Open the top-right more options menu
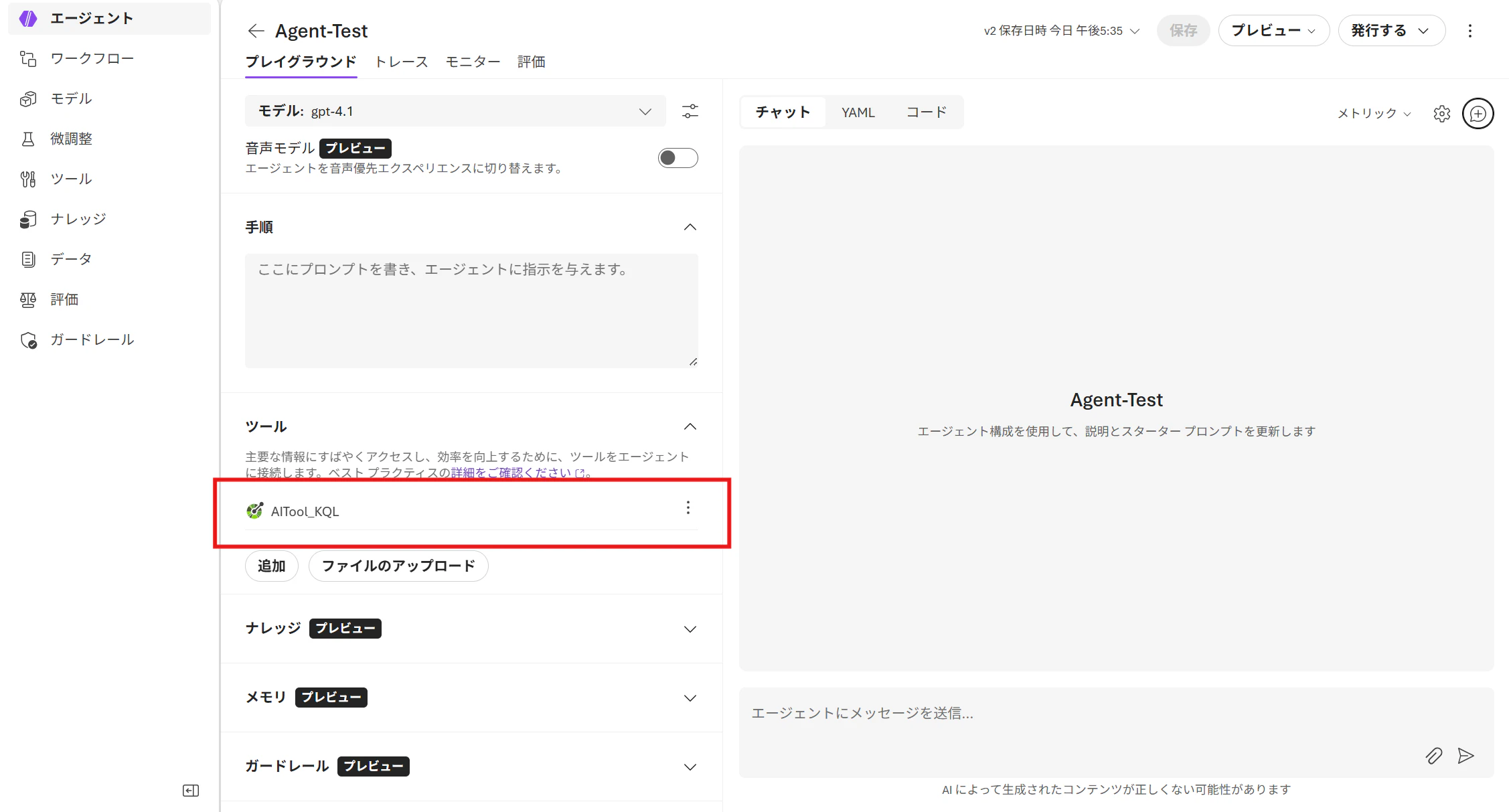 (x=1470, y=31)
